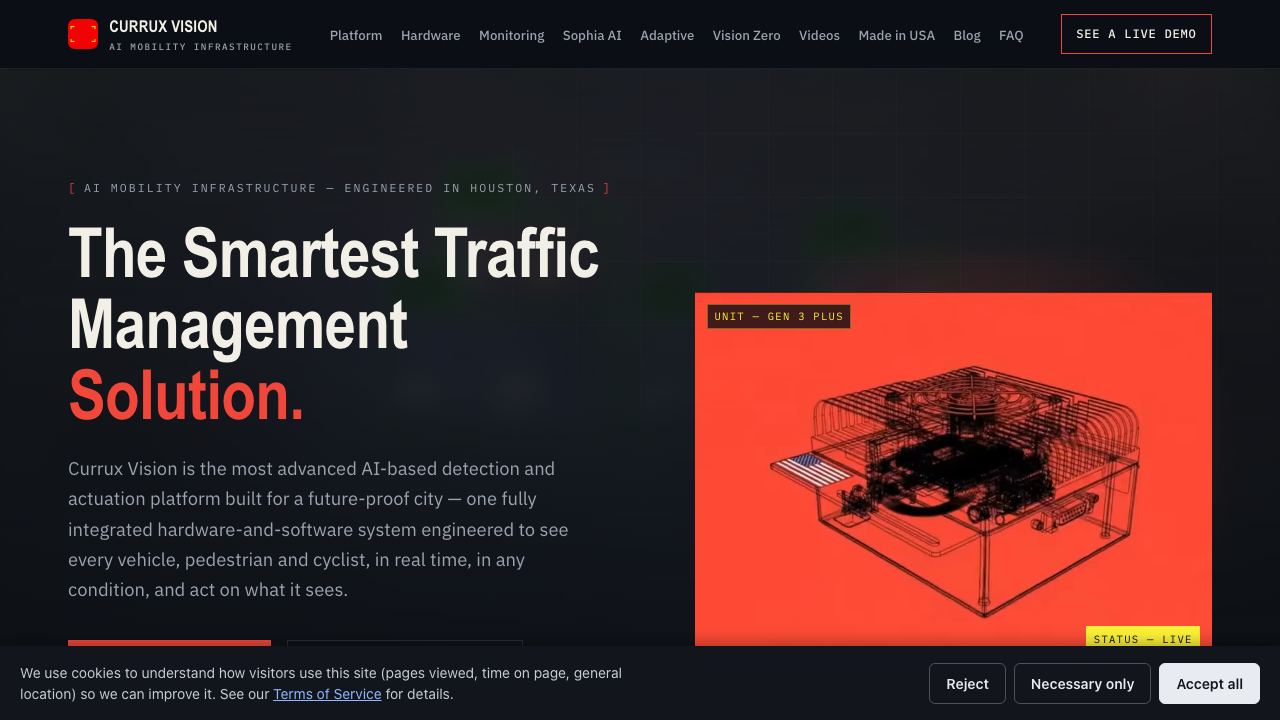Click the AI Mobility Infrastructure logo subtitle
This screenshot has width=1280, height=720.
(x=200, y=47)
